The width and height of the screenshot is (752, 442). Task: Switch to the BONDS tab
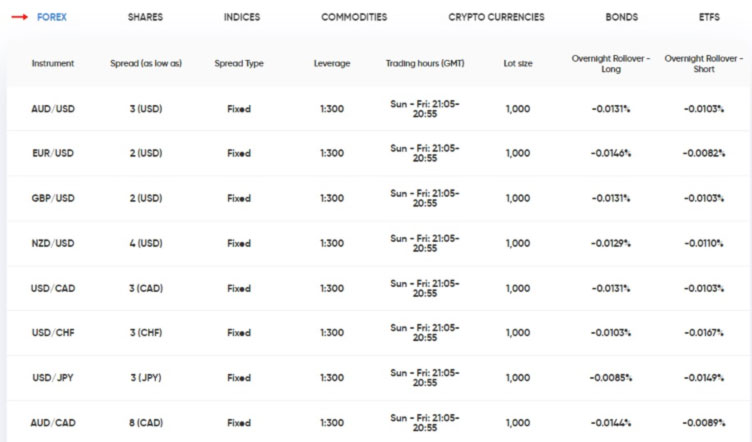[621, 17]
